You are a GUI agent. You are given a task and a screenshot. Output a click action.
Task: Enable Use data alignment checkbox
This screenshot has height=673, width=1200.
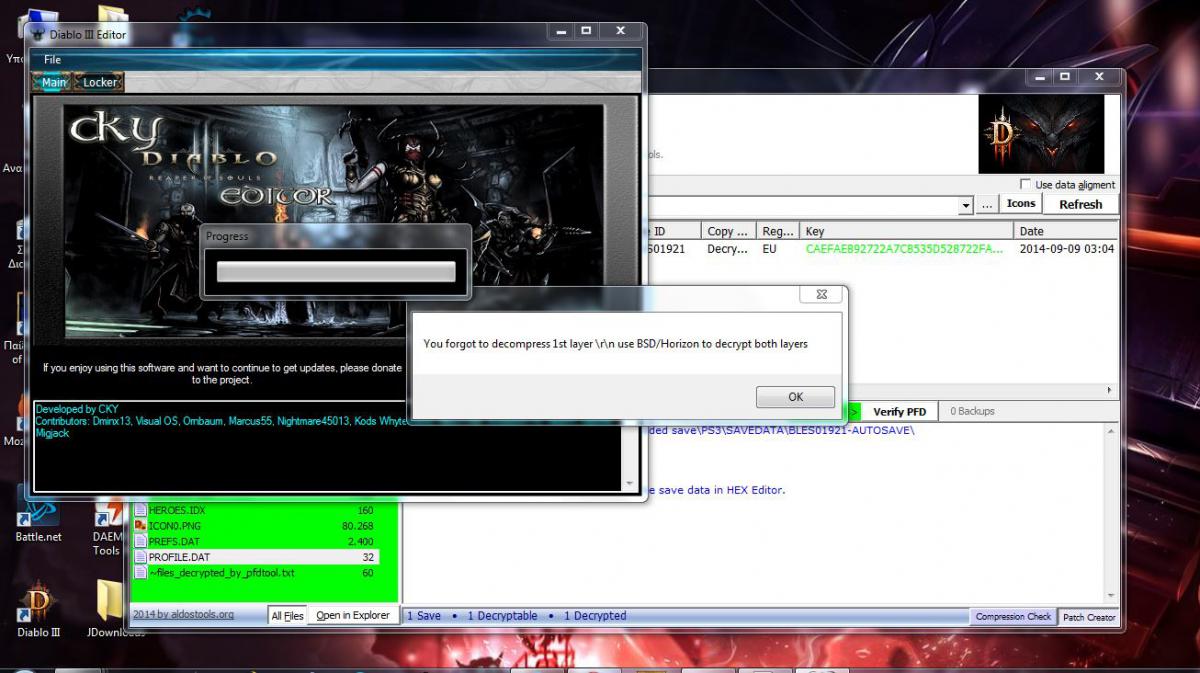click(1025, 185)
